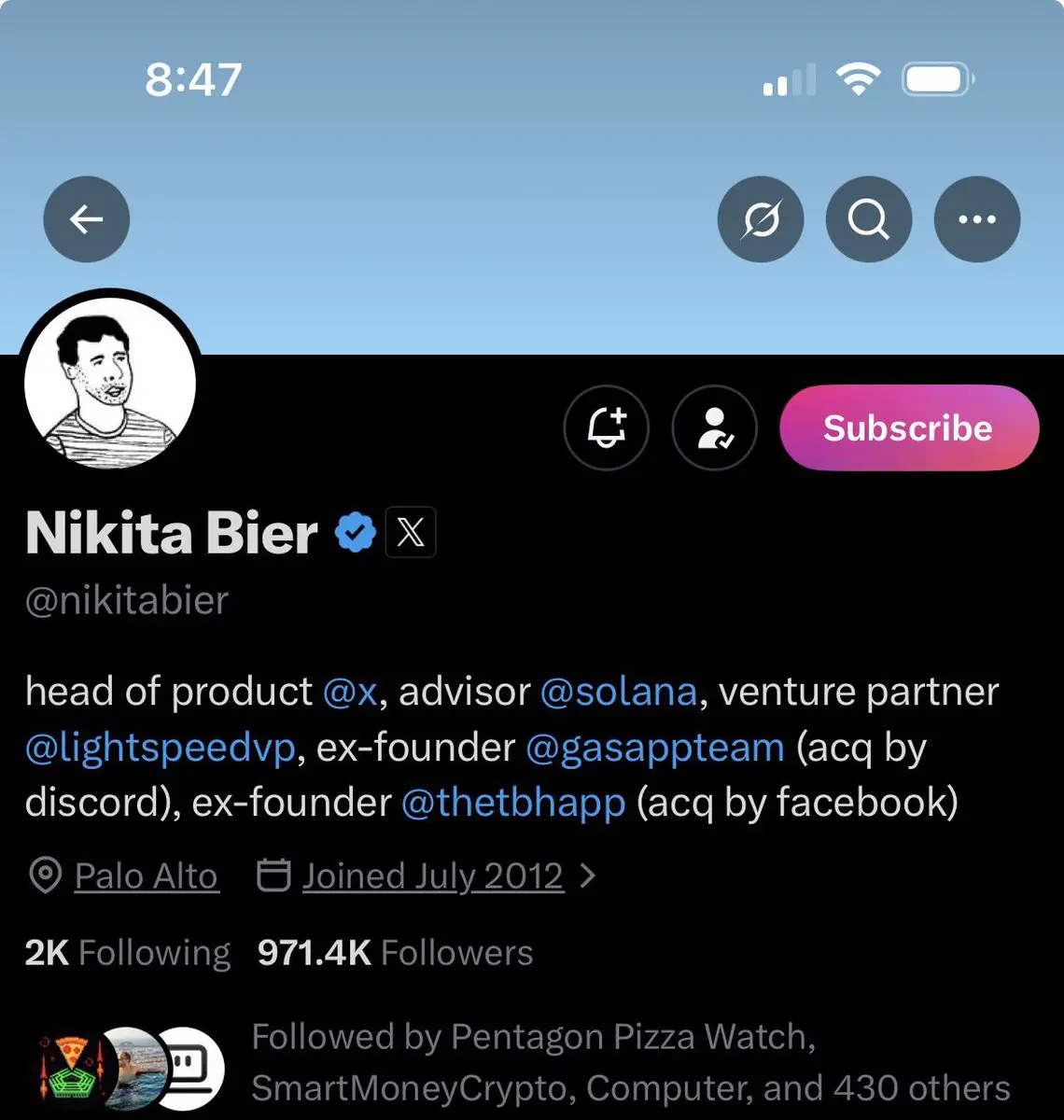View Nikita Bier's profile picture
Image resolution: width=1064 pixels, height=1120 pixels.
point(109,382)
